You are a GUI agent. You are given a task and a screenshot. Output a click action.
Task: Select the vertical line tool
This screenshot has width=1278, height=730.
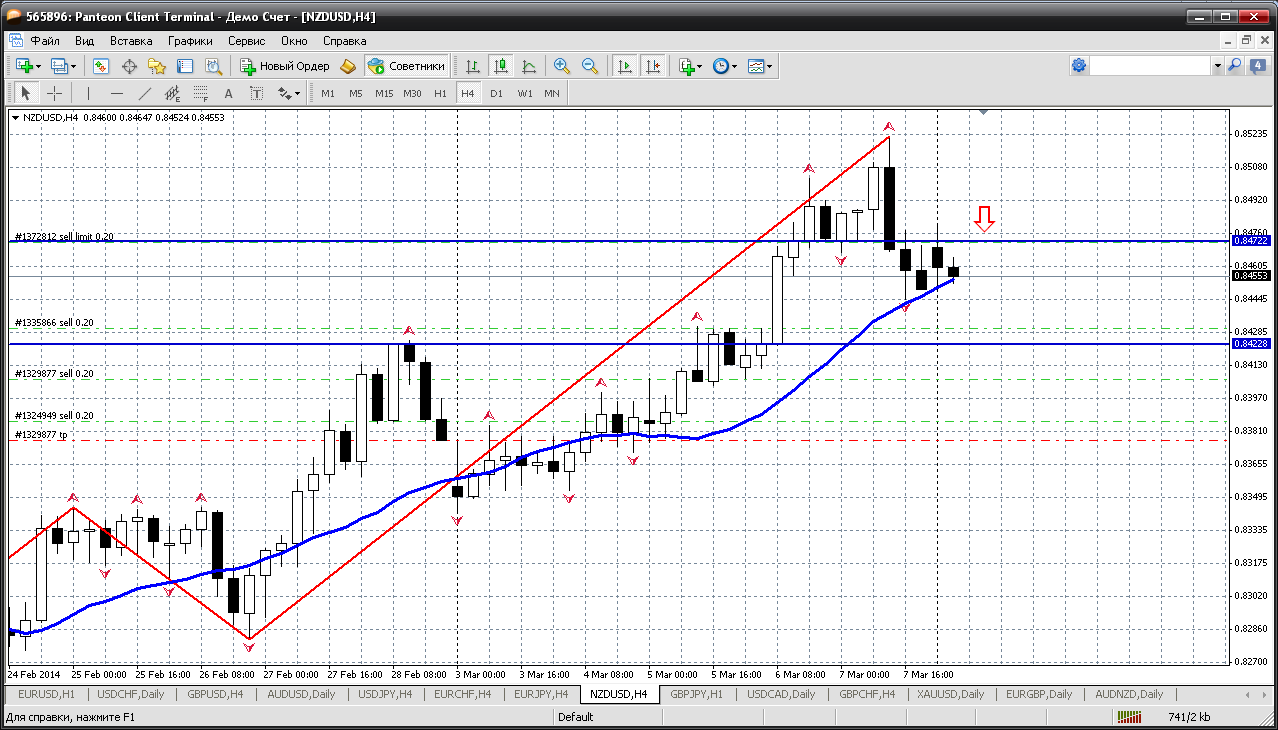point(88,93)
